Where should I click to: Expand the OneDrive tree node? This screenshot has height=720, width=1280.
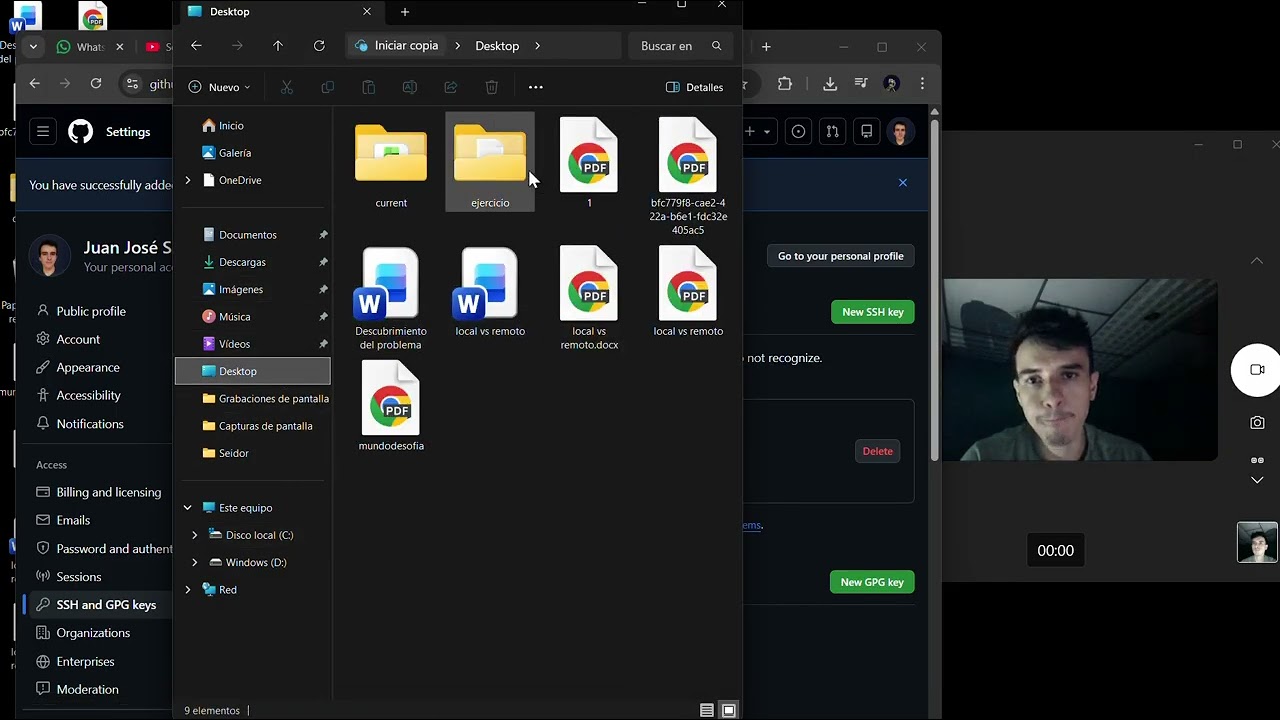click(187, 180)
